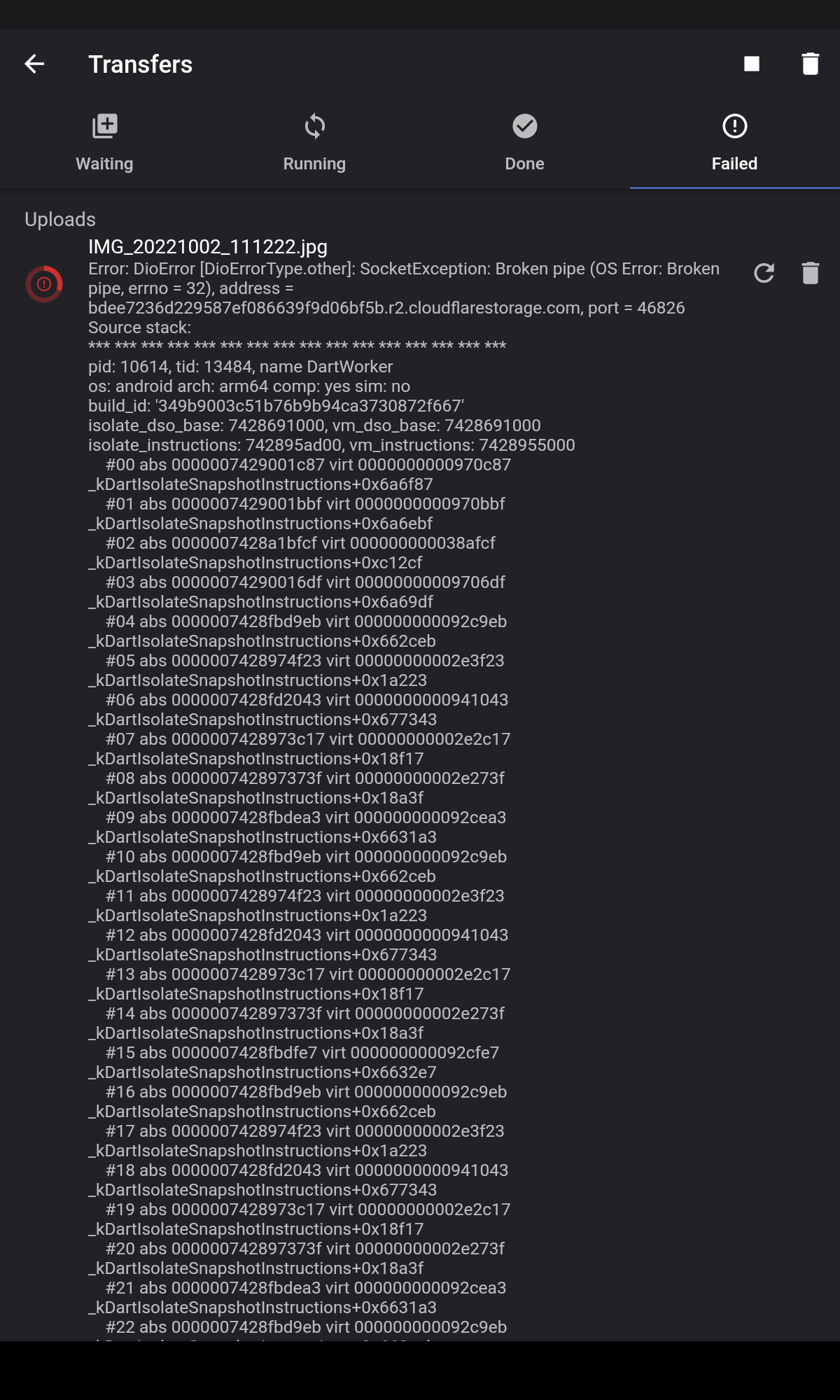
Task: Tap the Failed exclamation icon
Action: click(735, 126)
